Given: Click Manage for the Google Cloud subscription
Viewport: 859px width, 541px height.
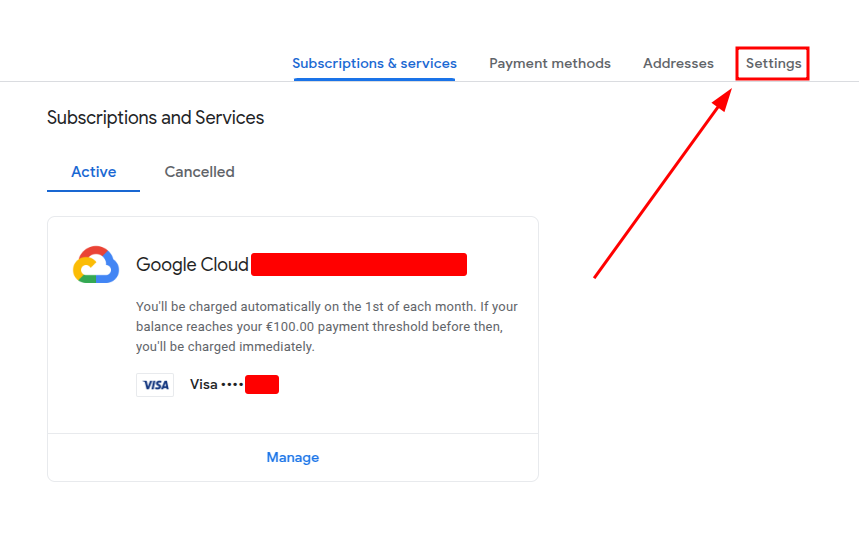Looking at the screenshot, I should pos(293,457).
